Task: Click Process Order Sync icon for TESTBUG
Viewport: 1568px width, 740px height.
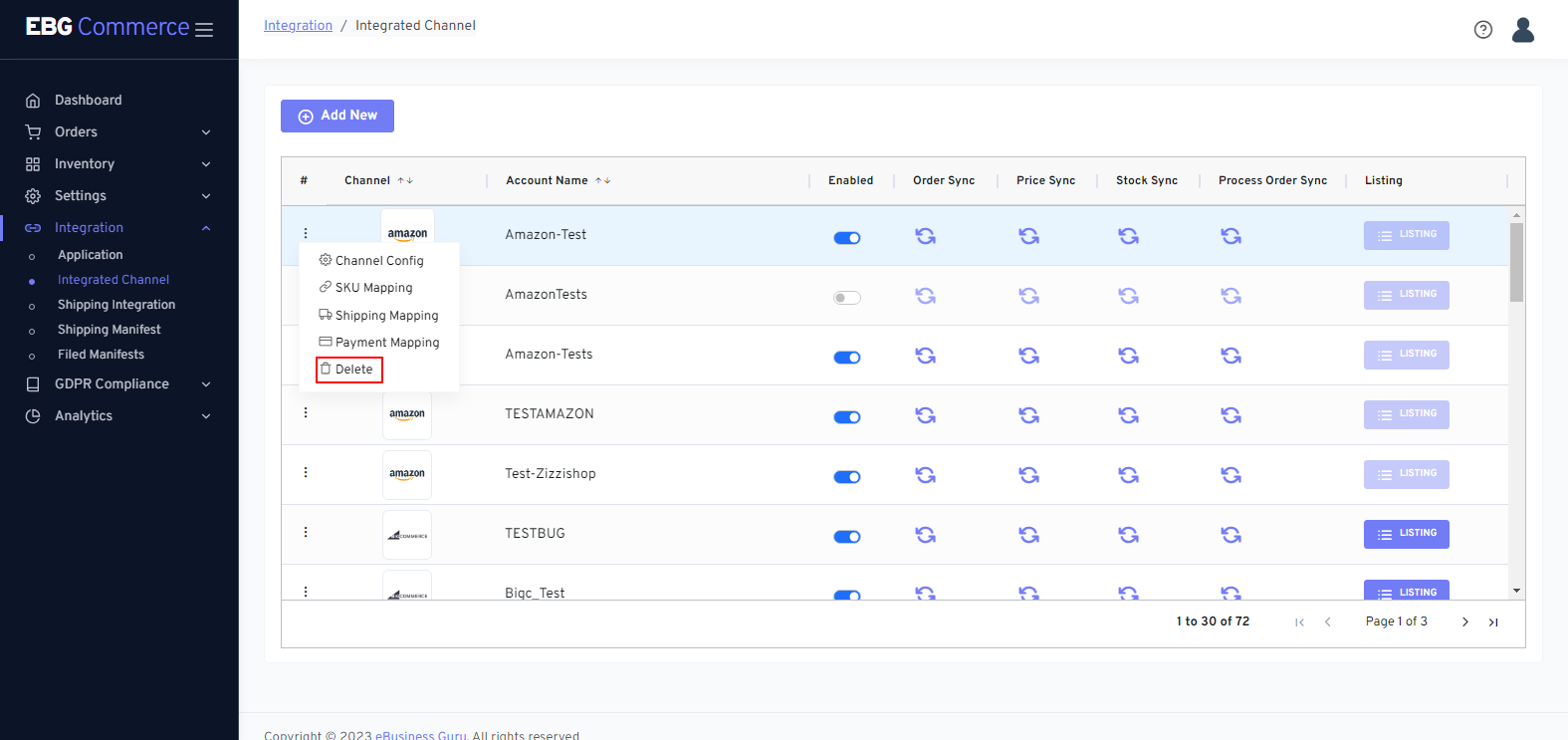Action: (1231, 535)
